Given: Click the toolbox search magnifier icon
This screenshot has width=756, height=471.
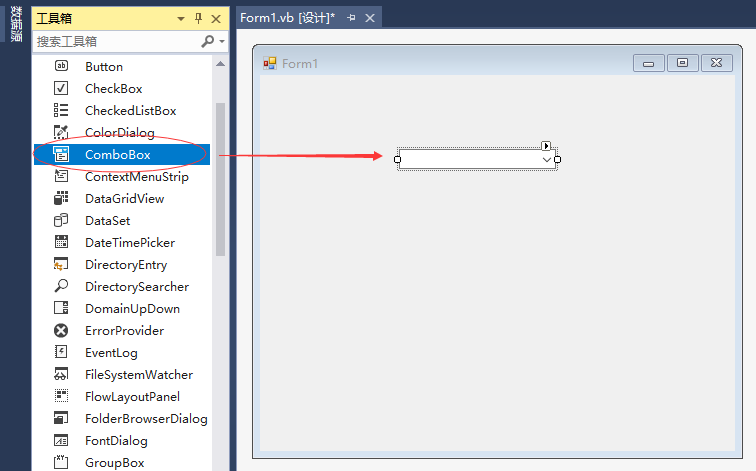Looking at the screenshot, I should [207, 41].
